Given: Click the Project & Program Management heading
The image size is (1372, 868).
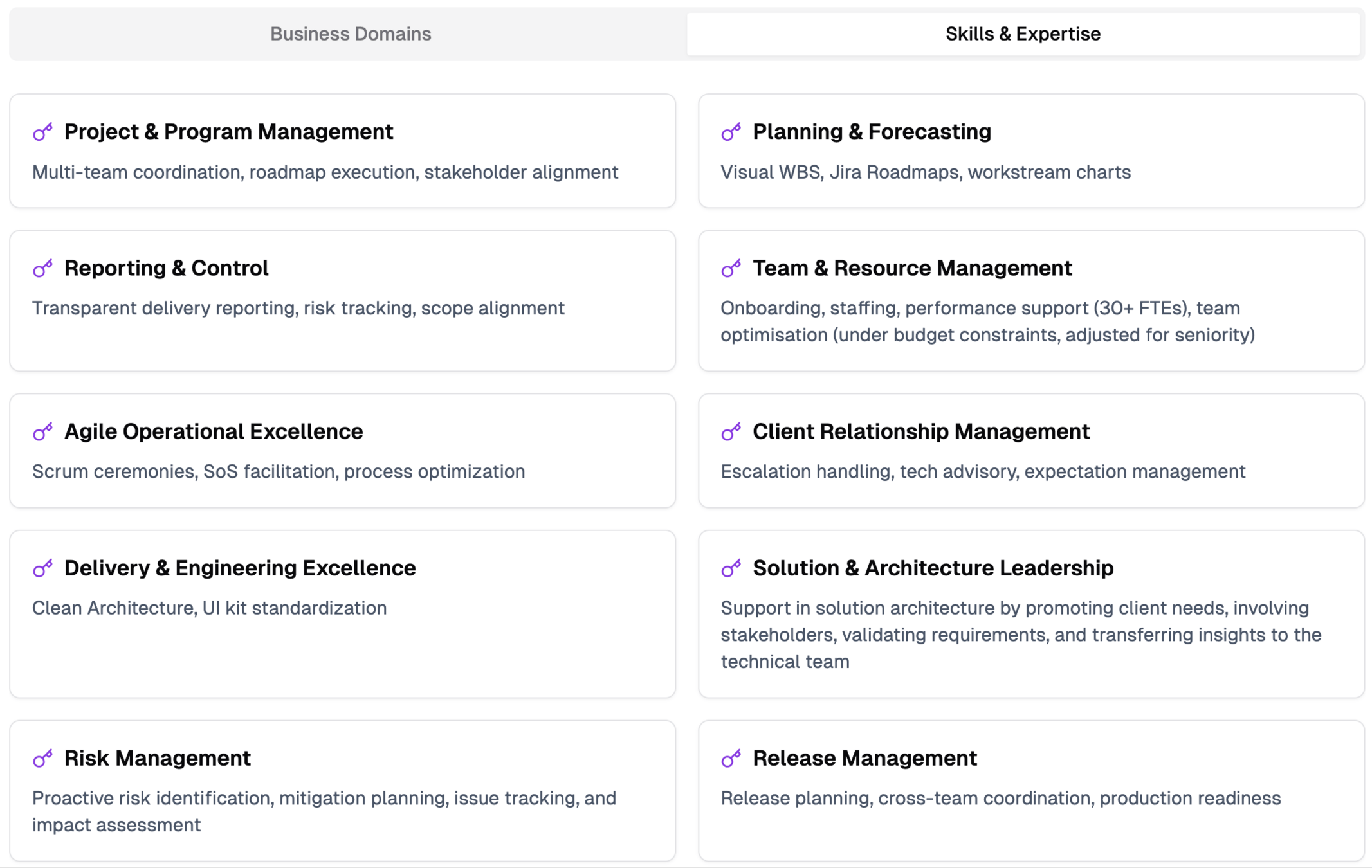Looking at the screenshot, I should [x=228, y=131].
